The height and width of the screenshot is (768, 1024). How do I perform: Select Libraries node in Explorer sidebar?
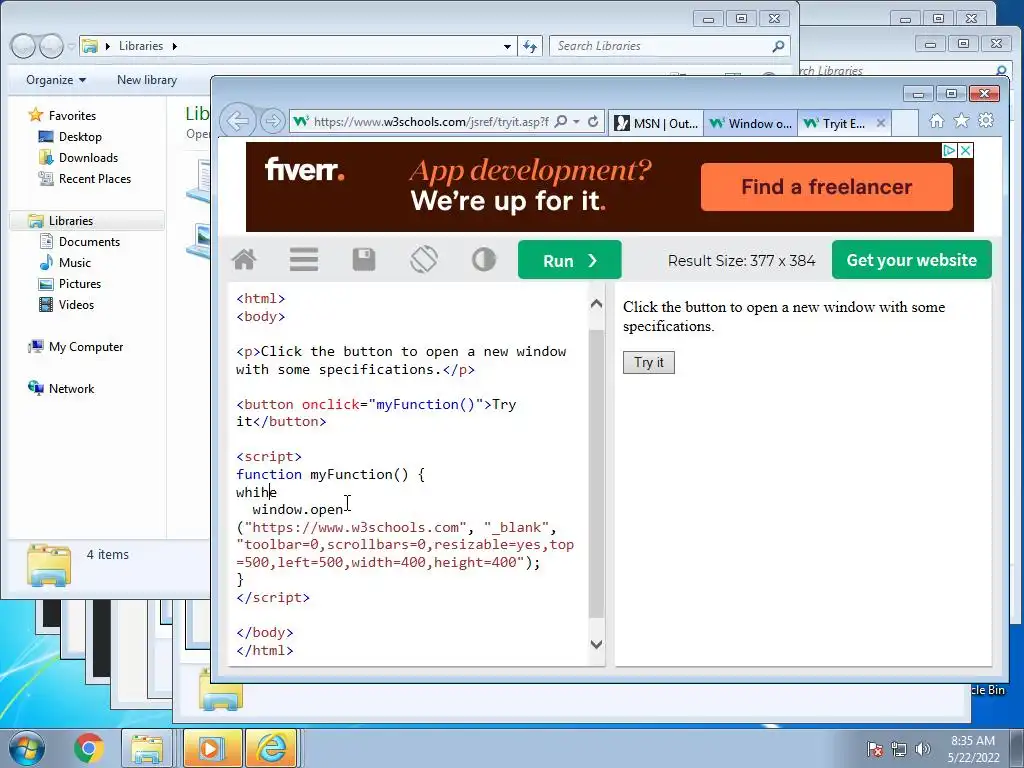coord(71,221)
